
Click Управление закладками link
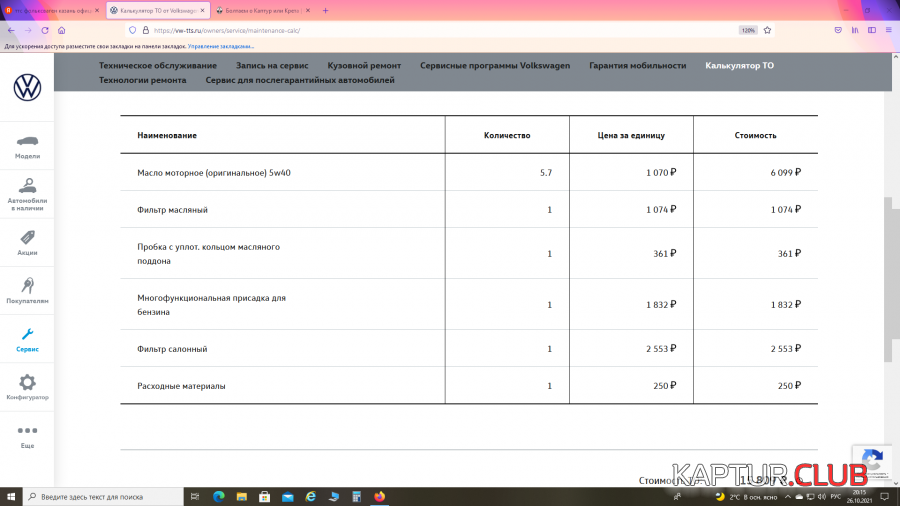coord(221,46)
